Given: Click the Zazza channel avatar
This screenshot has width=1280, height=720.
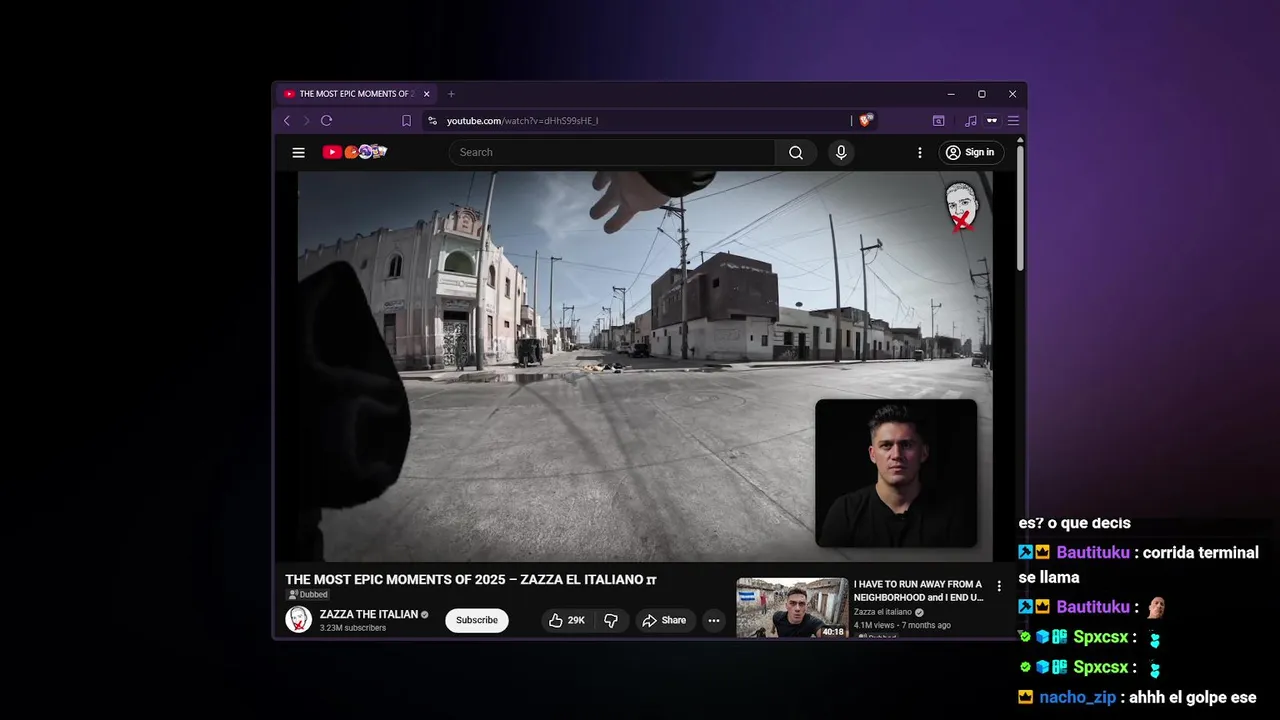Looking at the screenshot, I should click(298, 619).
